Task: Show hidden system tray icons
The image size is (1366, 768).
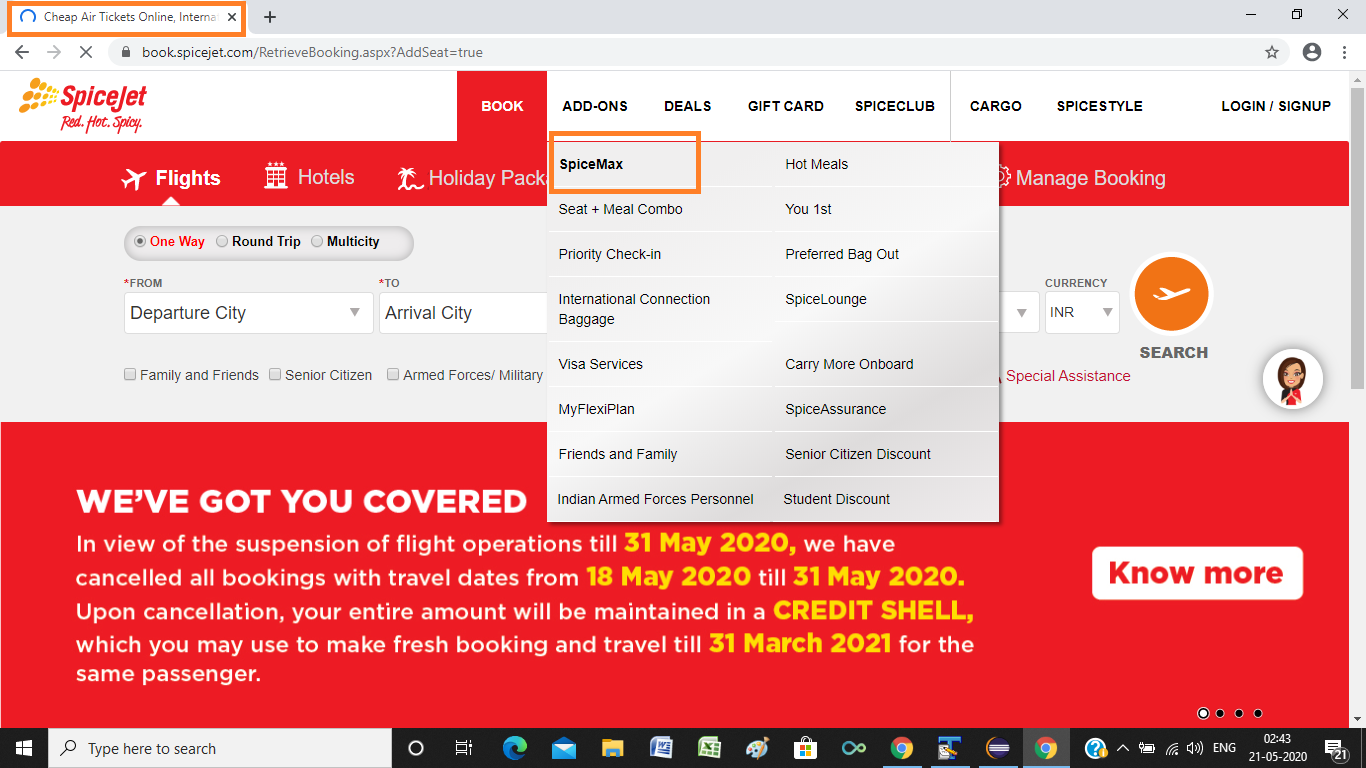Action: pos(1122,748)
